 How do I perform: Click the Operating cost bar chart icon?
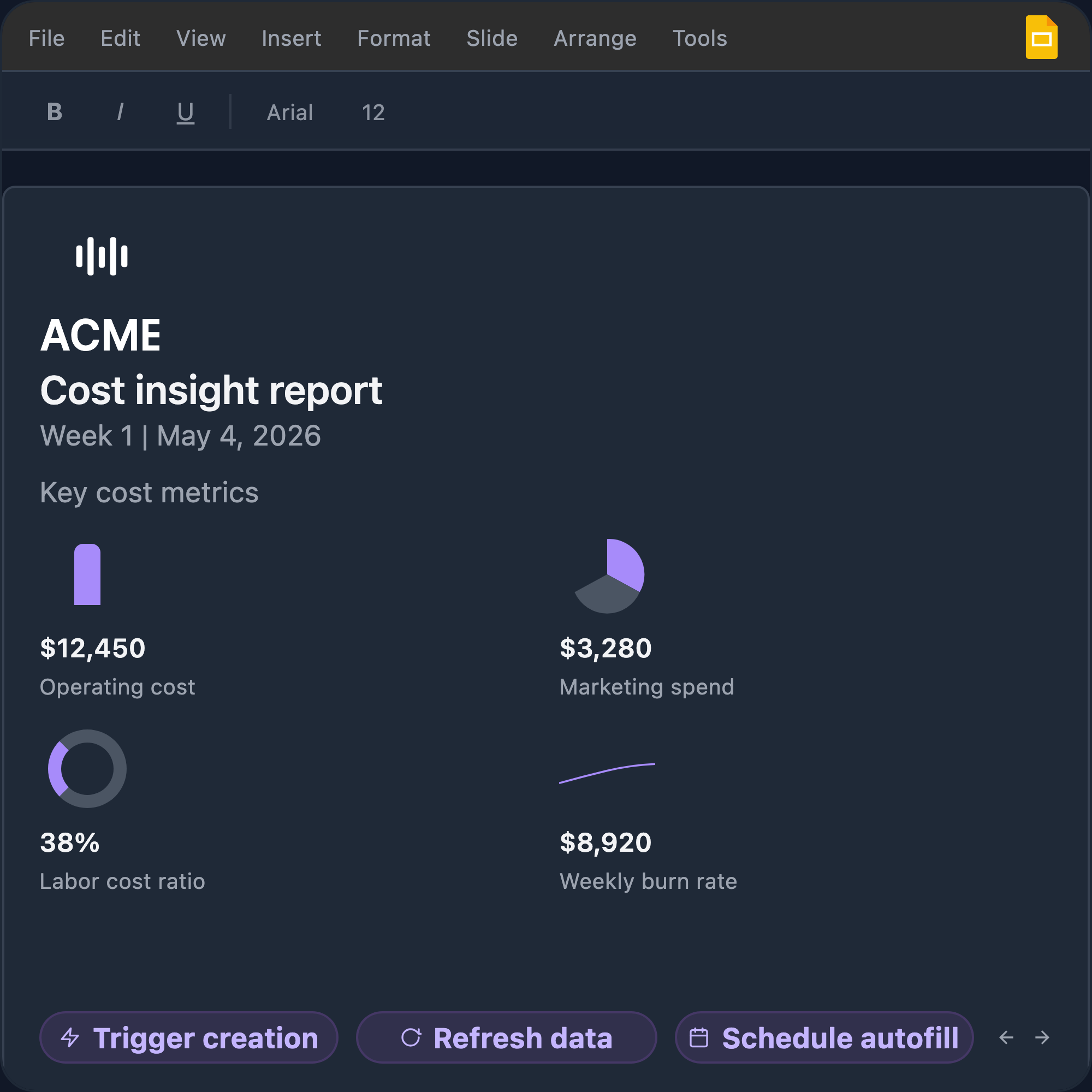[x=87, y=574]
